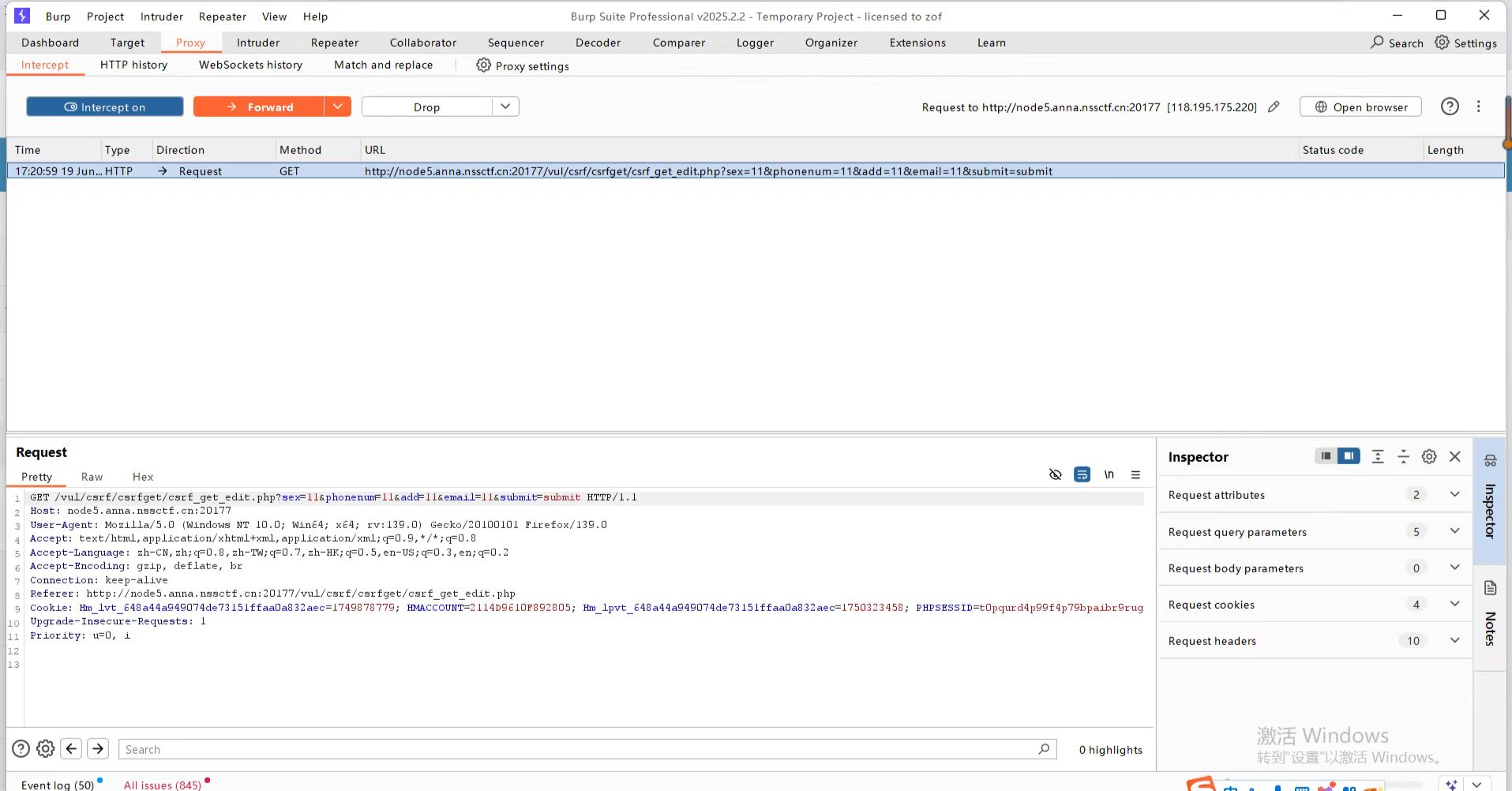Open Inspector settings gear
1512x791 pixels.
(x=1429, y=456)
